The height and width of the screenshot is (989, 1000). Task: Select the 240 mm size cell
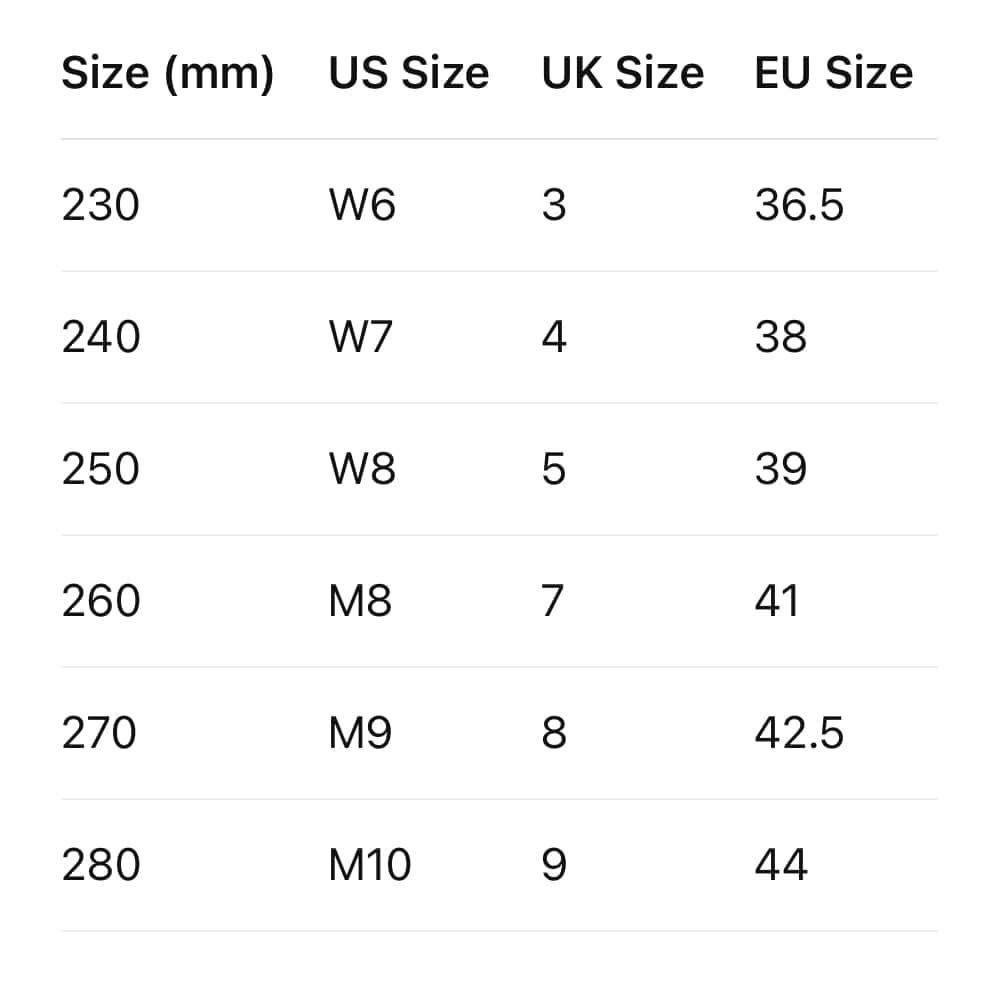[100, 337]
